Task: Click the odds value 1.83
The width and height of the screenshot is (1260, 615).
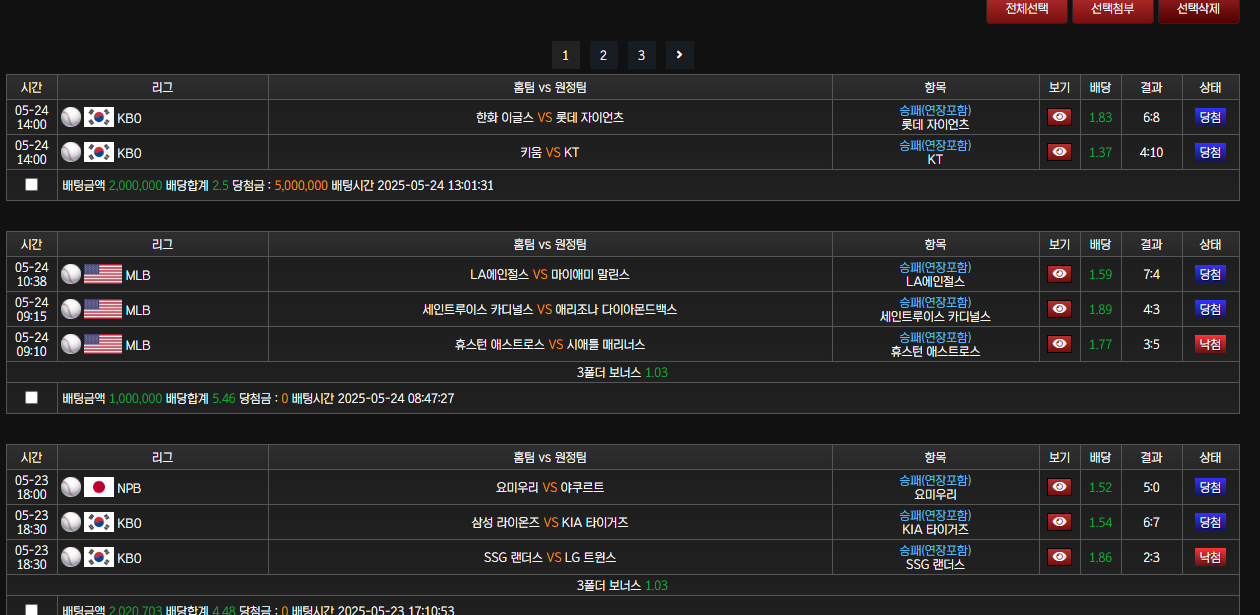Action: coord(1100,117)
